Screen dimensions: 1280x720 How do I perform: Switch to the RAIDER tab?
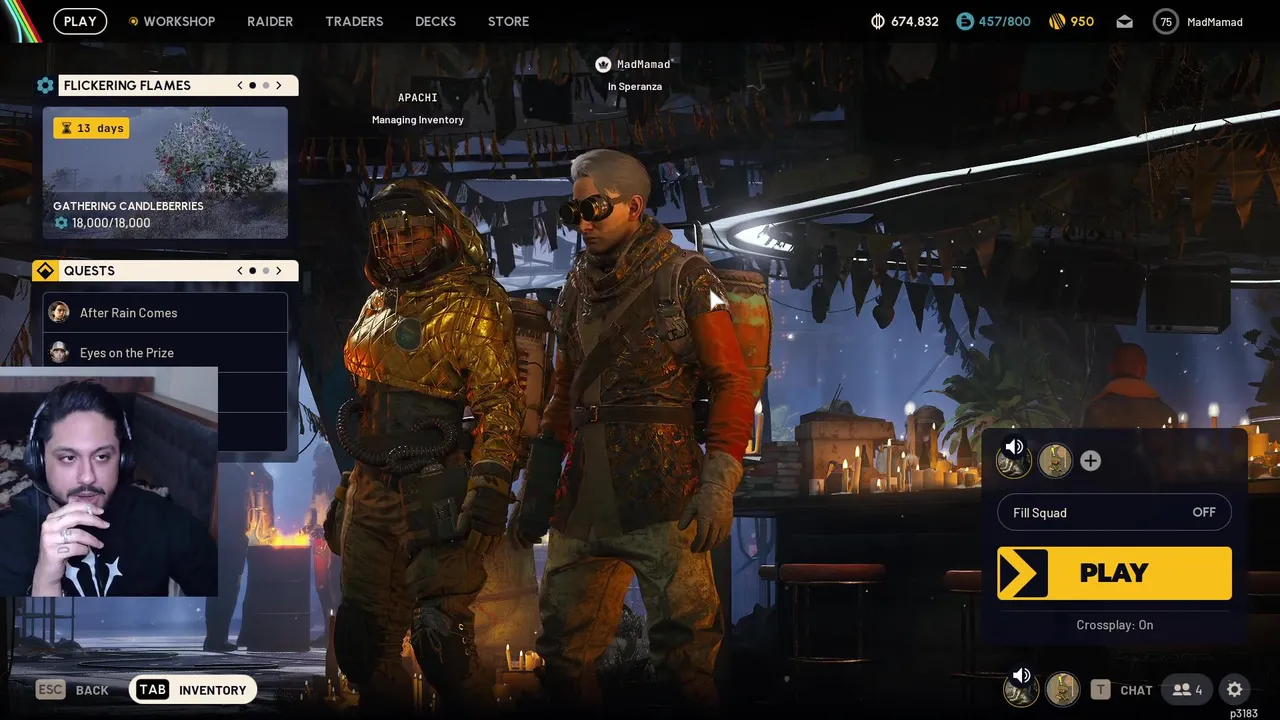(270, 21)
